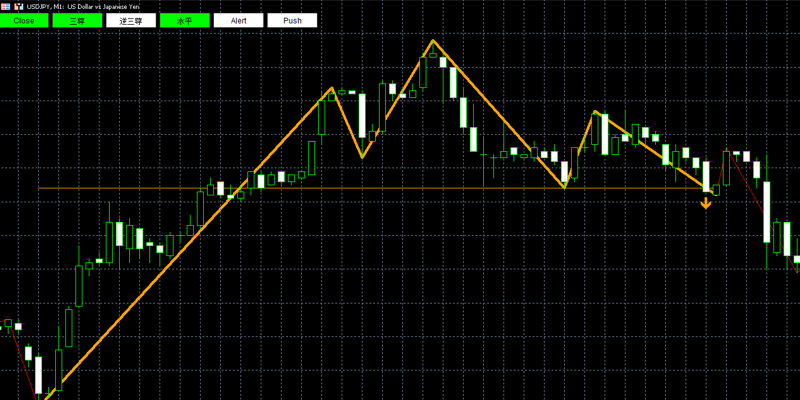This screenshot has height=400, width=800.
Task: Select the horizontal orange neckline
Action: 372,189
